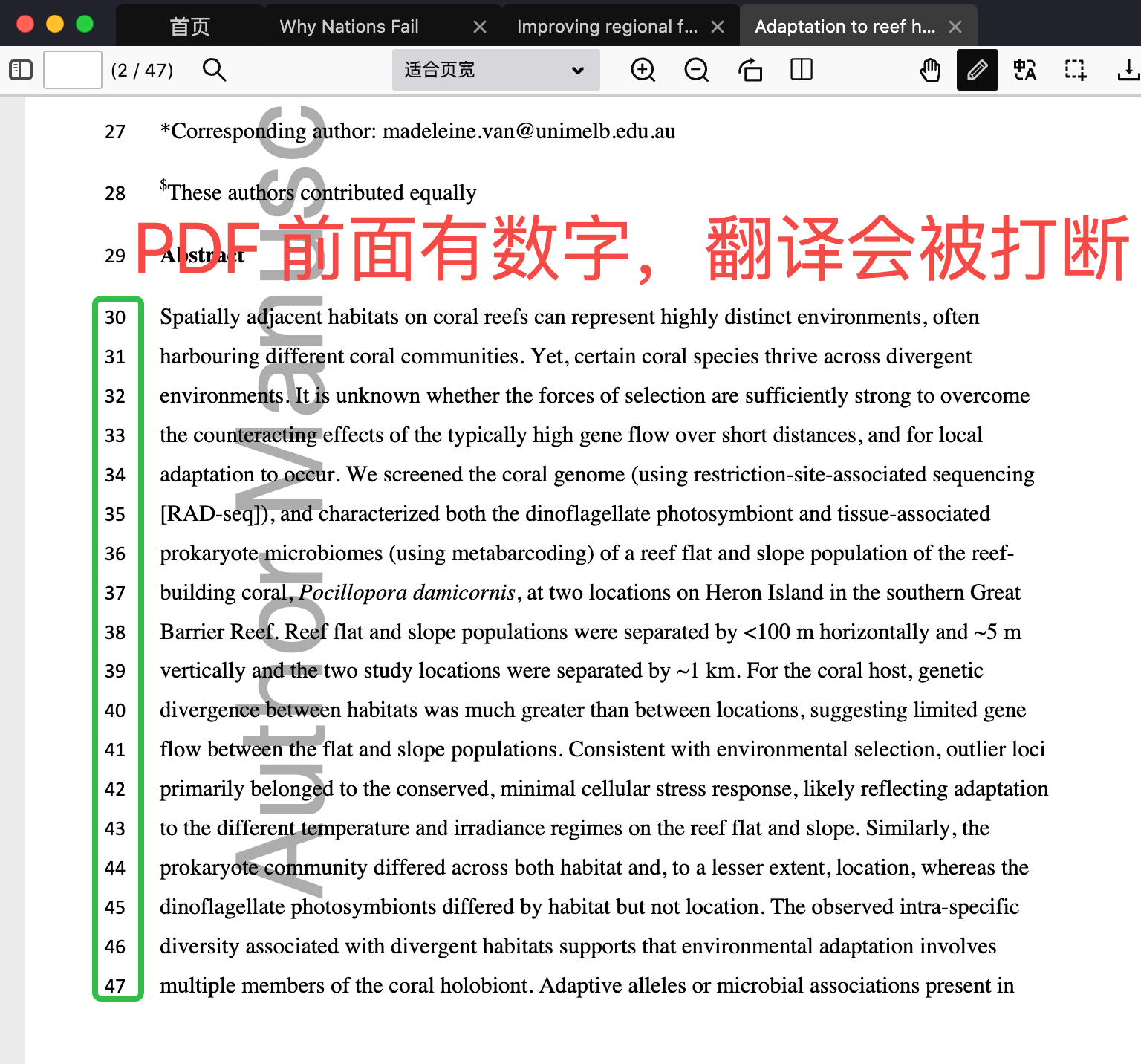The image size is (1141, 1064).
Task: Choose the area selection screenshot tool
Action: (x=1075, y=70)
